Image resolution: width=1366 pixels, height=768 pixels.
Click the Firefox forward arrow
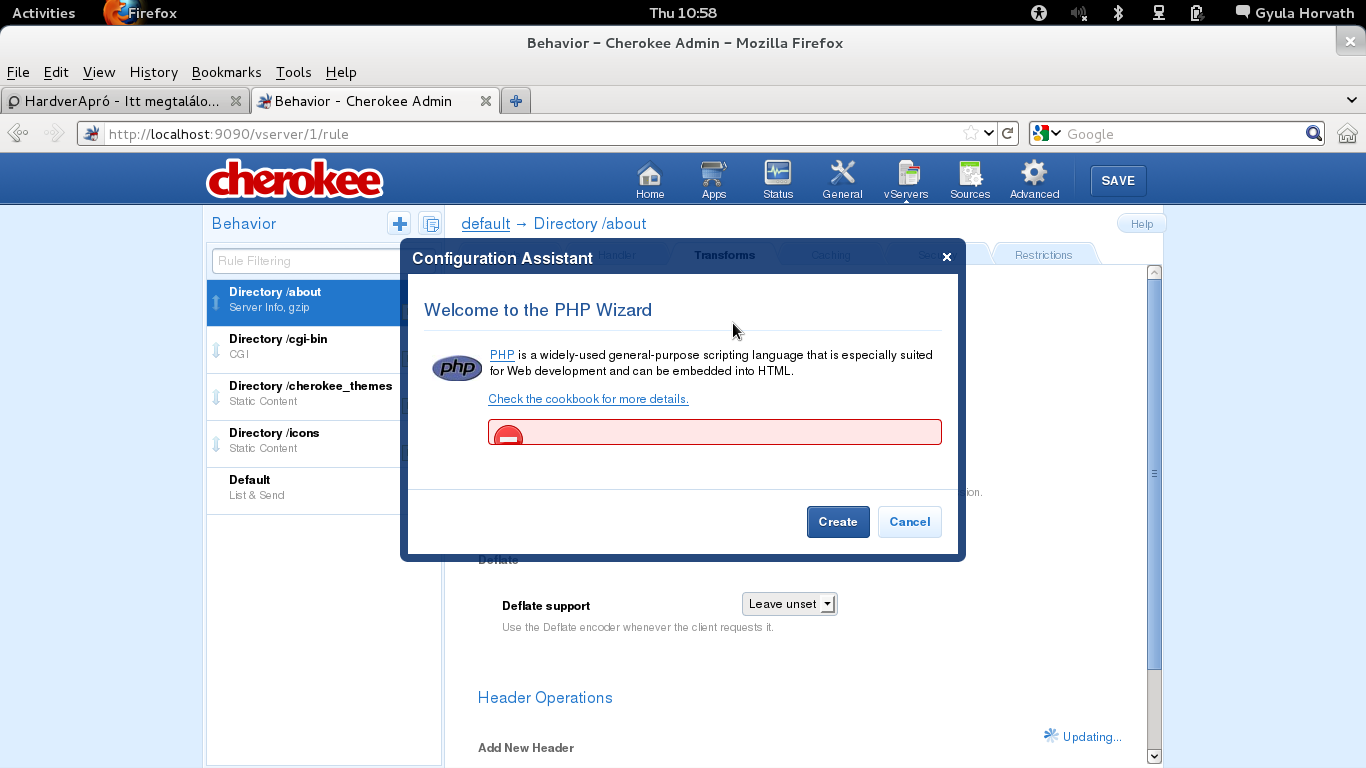point(54,133)
